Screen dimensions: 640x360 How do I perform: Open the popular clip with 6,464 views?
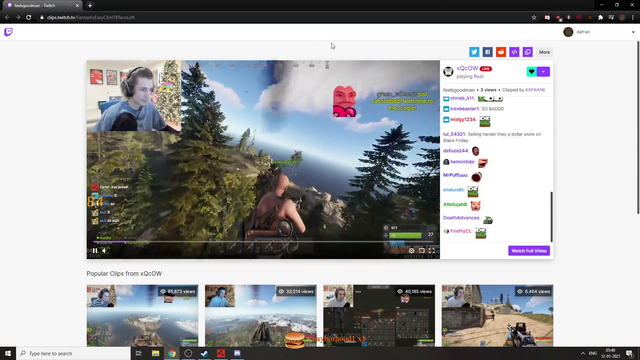pyautogui.click(x=498, y=316)
